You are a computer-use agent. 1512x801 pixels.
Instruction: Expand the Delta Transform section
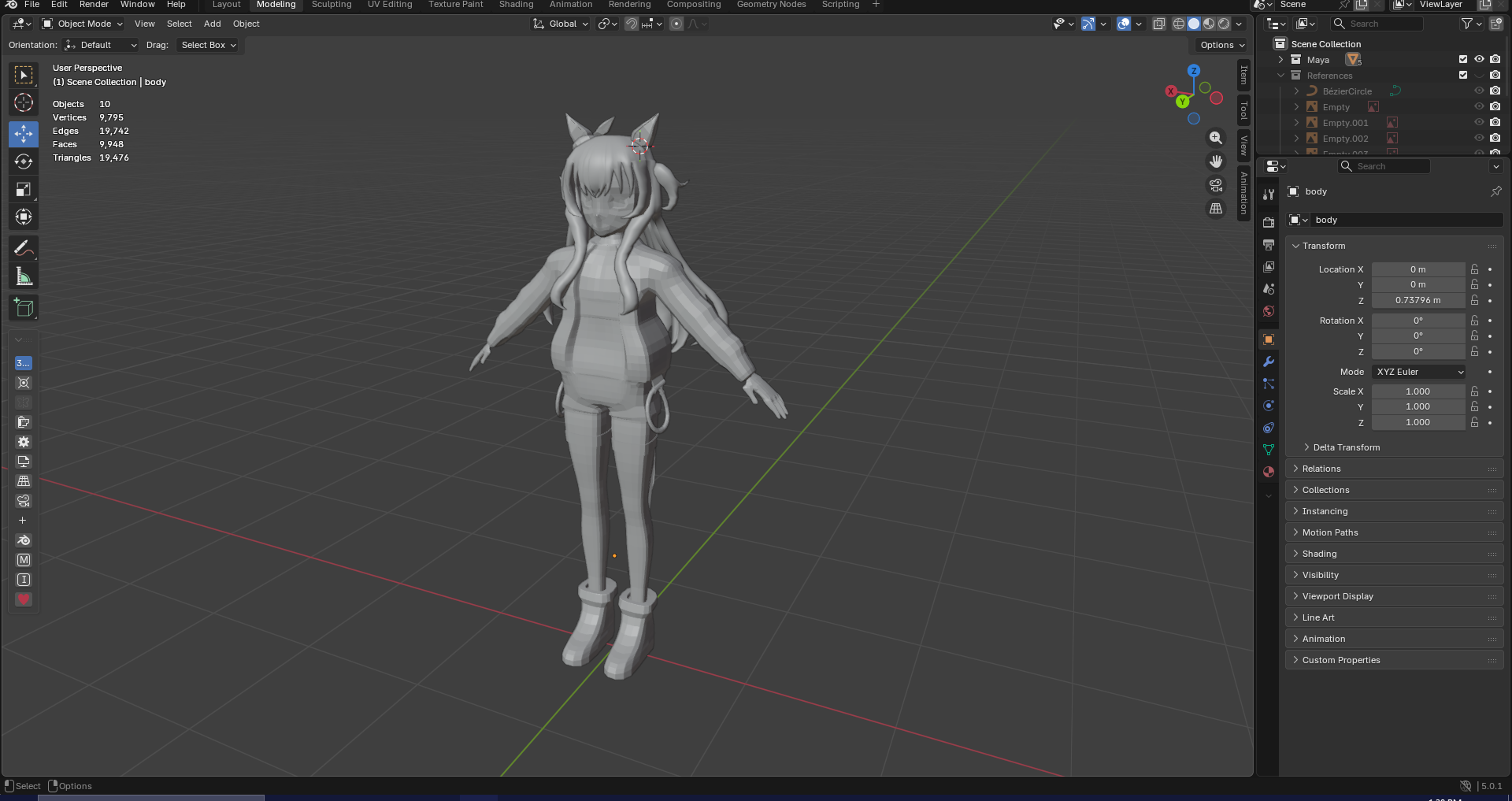(1346, 447)
